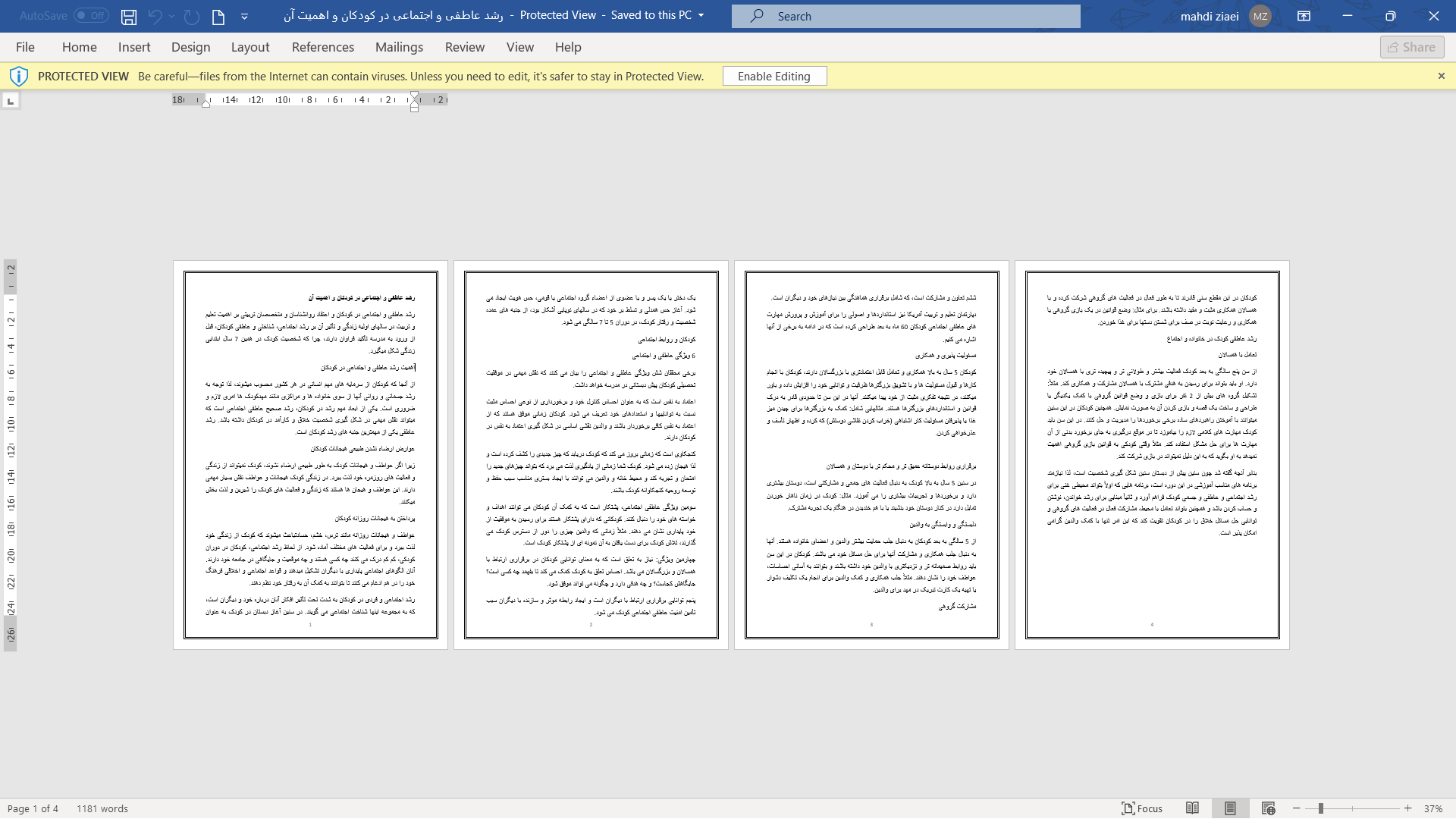
Task: Click the Zoom In plus button
Action: tap(1407, 808)
